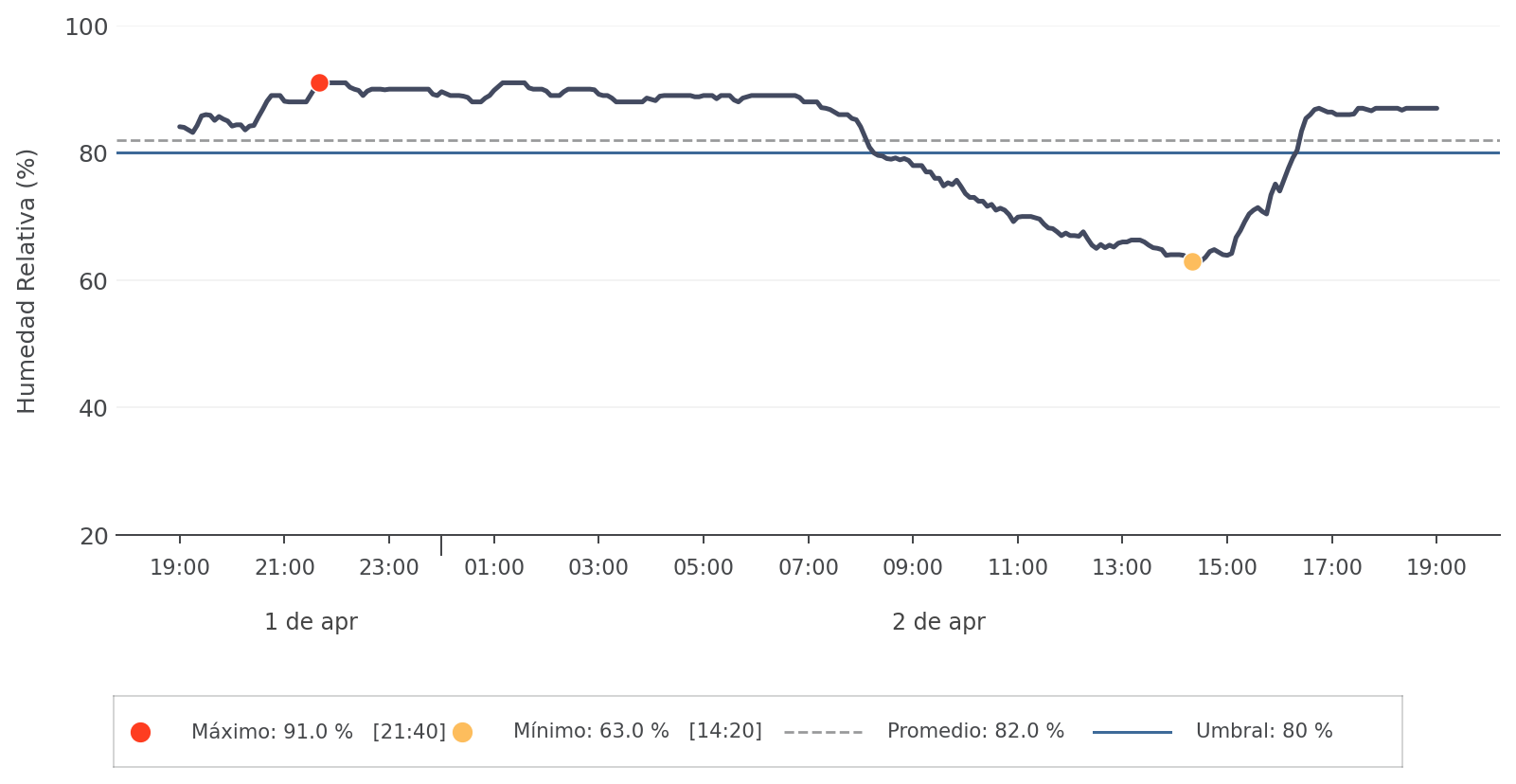Select the blue Umbral line sample in legend

tap(1132, 732)
